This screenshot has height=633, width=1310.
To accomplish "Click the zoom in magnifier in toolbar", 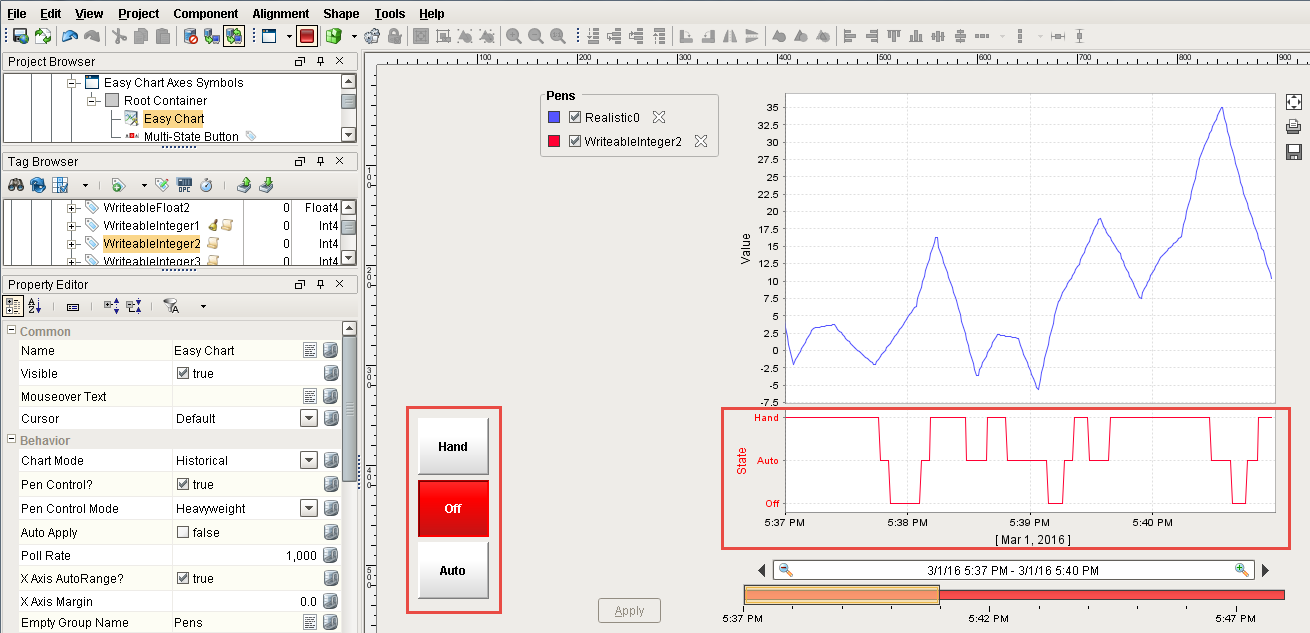I will coord(513,36).
